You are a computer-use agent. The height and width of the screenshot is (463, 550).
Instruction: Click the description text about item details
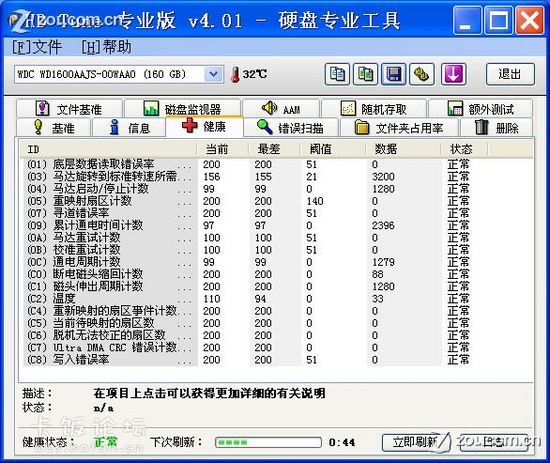tap(209, 393)
